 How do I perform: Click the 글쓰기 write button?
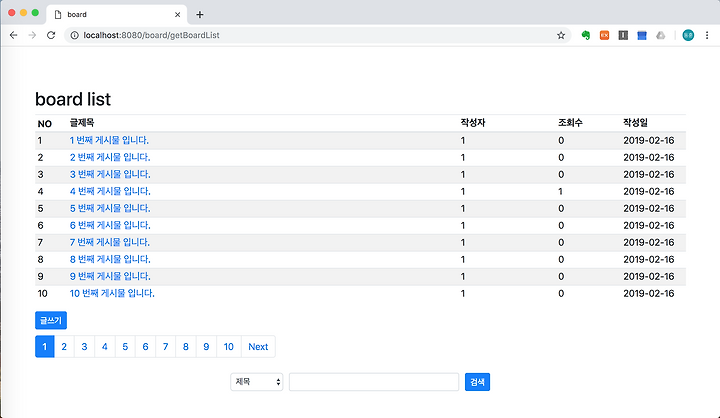point(51,320)
